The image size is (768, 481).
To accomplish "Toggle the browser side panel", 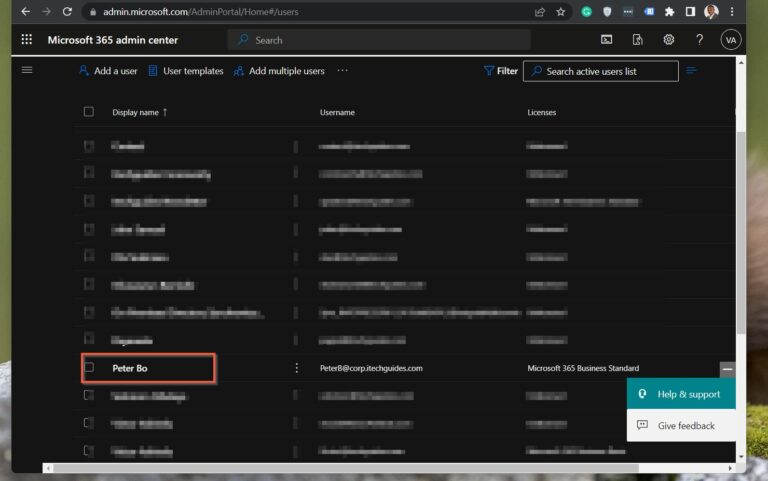I will [690, 12].
